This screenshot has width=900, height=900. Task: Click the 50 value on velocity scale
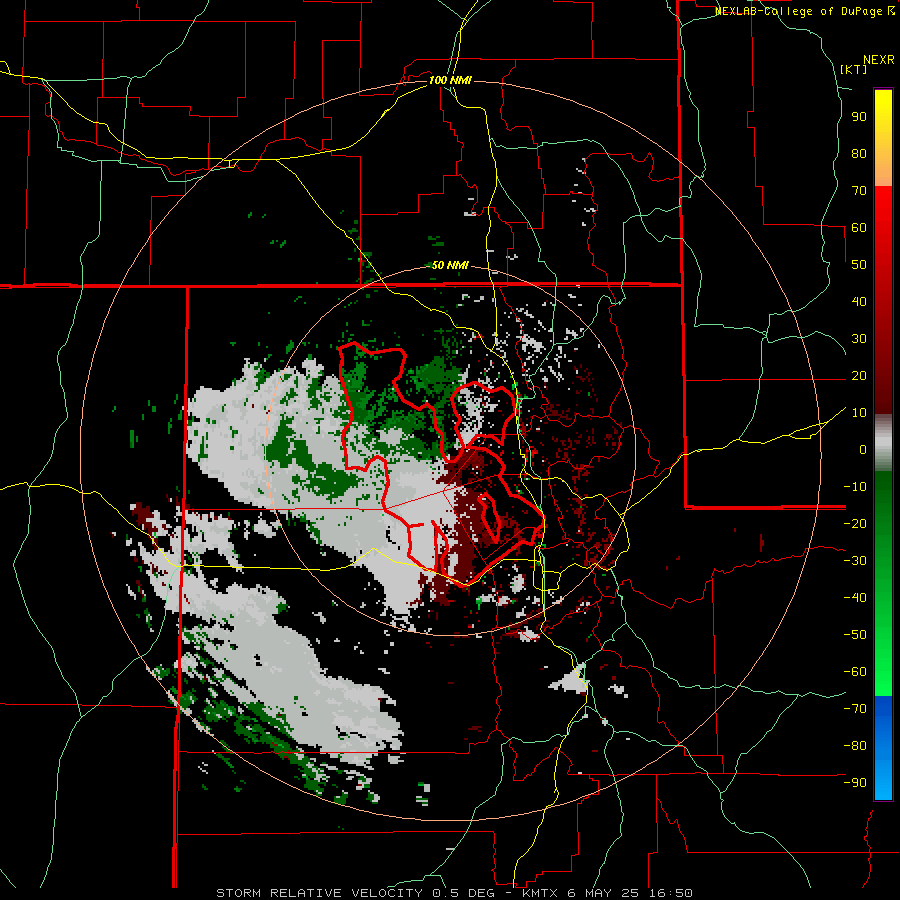[x=859, y=265]
